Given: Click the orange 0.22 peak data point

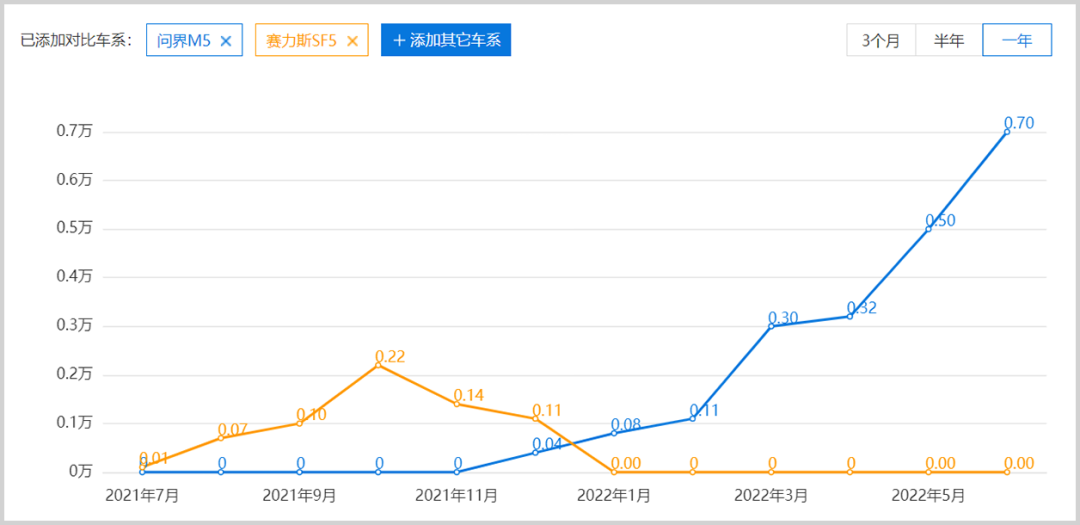Looking at the screenshot, I should (378, 365).
